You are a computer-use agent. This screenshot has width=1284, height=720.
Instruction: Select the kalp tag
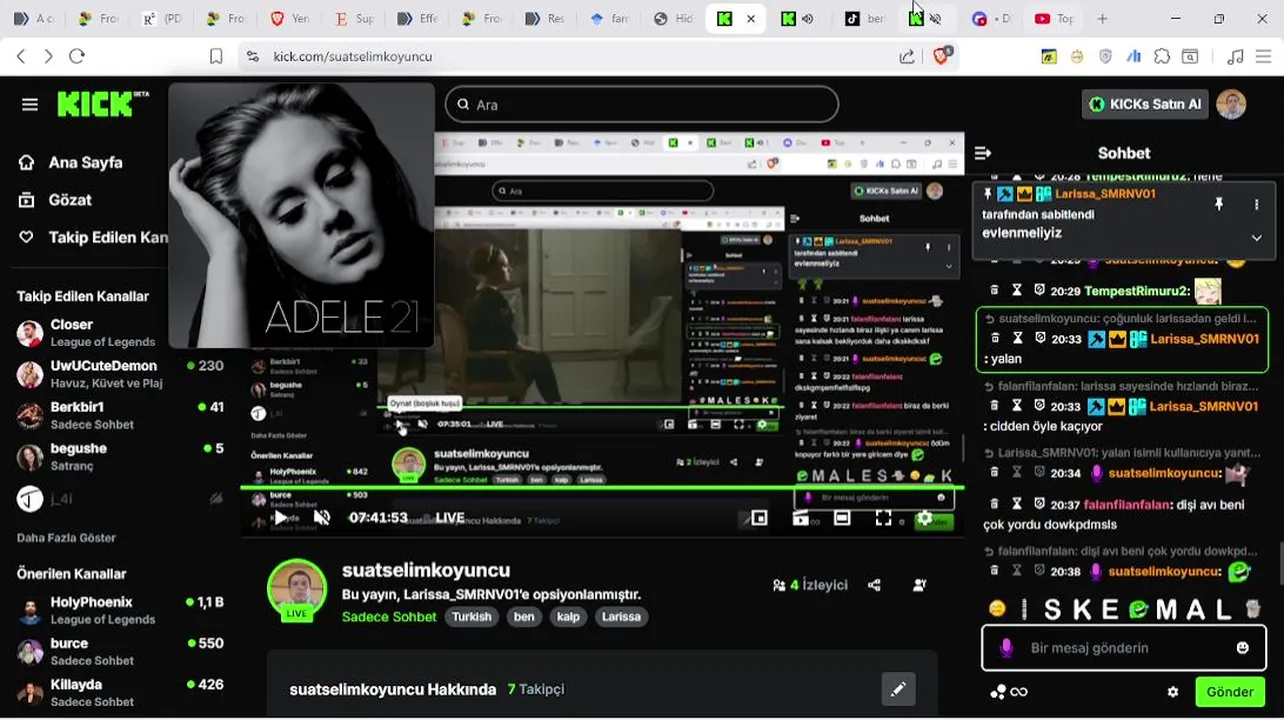(x=568, y=617)
